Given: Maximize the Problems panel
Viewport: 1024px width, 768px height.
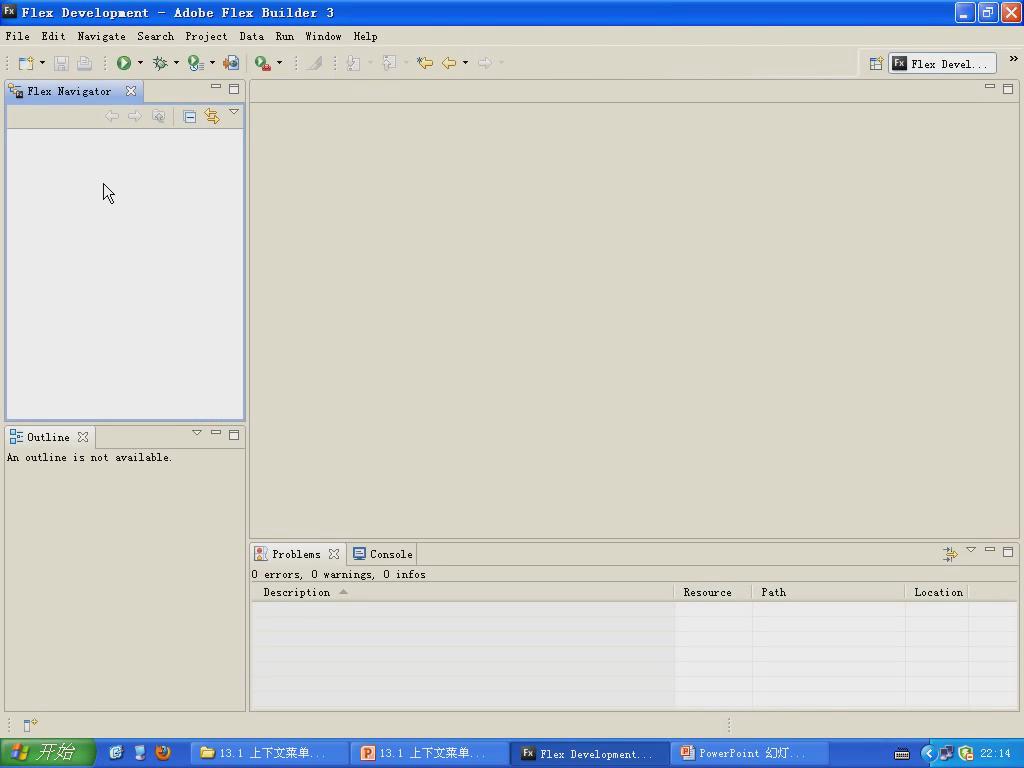Looking at the screenshot, I should (x=1008, y=552).
